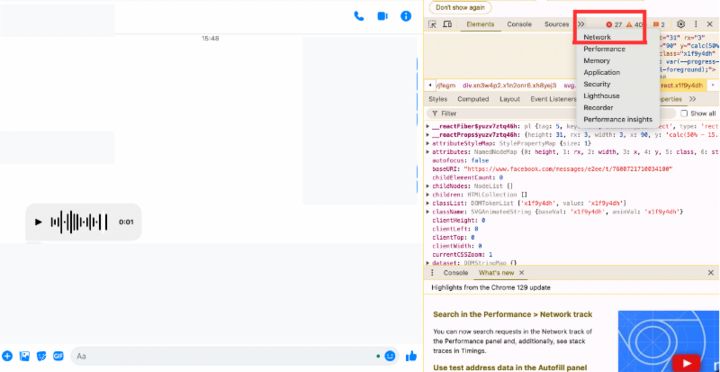Open DevTools customize three-dot menu
720x372 pixels.
[x=696, y=24]
